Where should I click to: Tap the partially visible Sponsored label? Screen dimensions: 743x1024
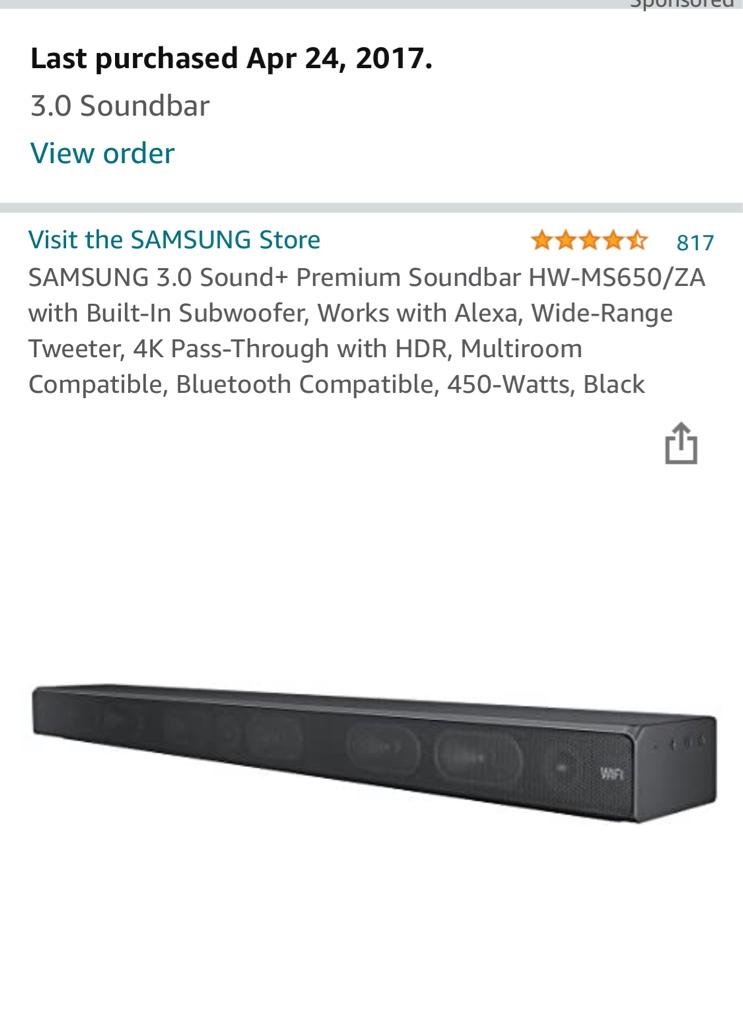coord(682,3)
